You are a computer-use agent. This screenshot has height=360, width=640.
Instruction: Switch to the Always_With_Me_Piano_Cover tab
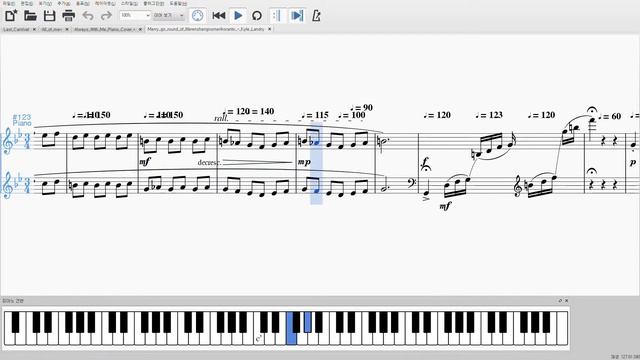click(x=104, y=29)
